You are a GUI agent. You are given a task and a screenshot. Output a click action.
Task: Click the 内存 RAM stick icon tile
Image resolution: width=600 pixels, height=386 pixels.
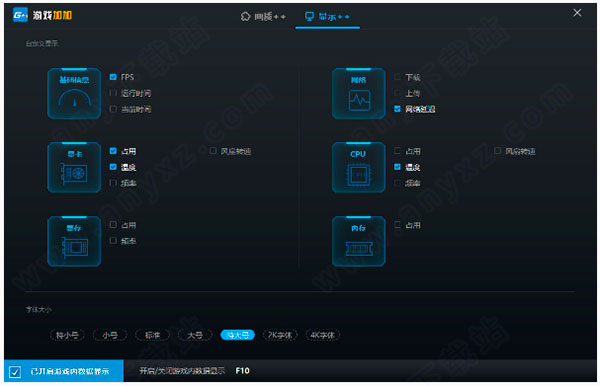click(359, 241)
